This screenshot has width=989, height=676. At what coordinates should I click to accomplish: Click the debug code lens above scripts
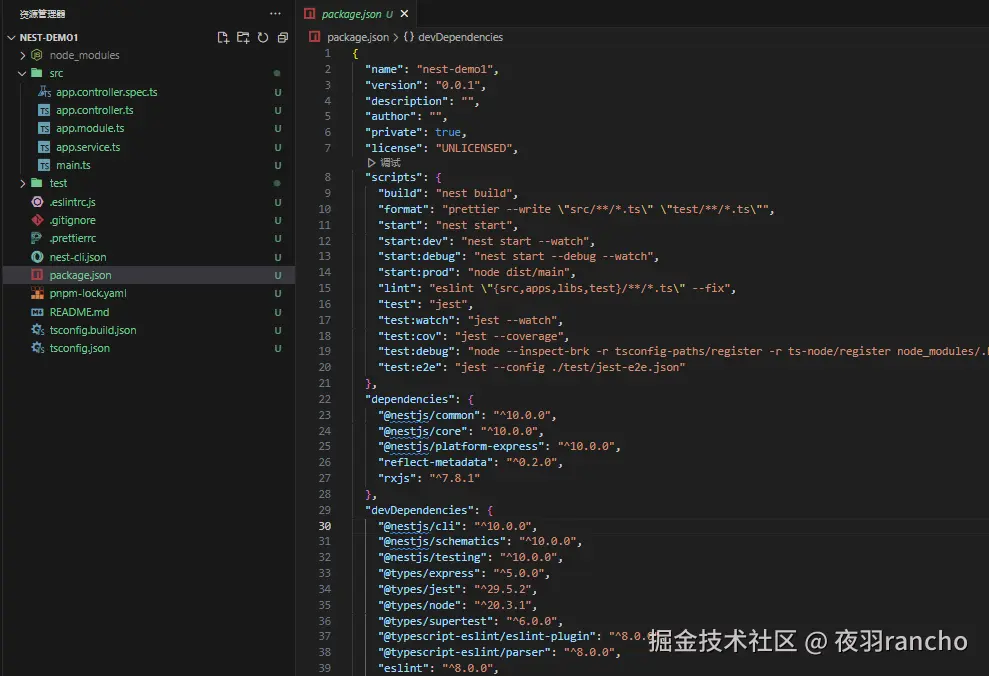pyautogui.click(x=384, y=163)
